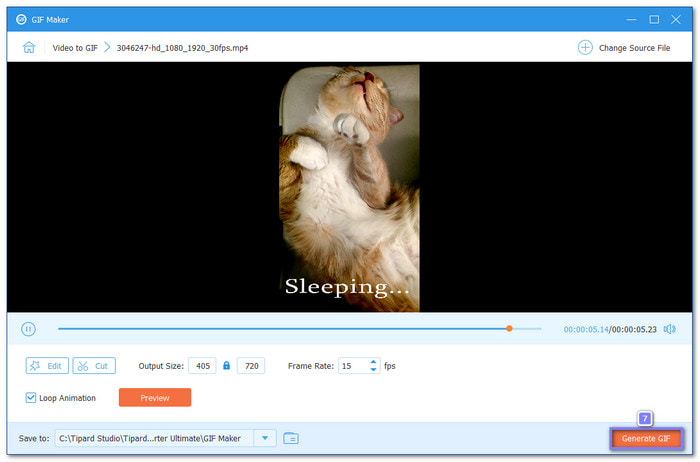
Task: Click the orange Preview button
Action: point(155,398)
